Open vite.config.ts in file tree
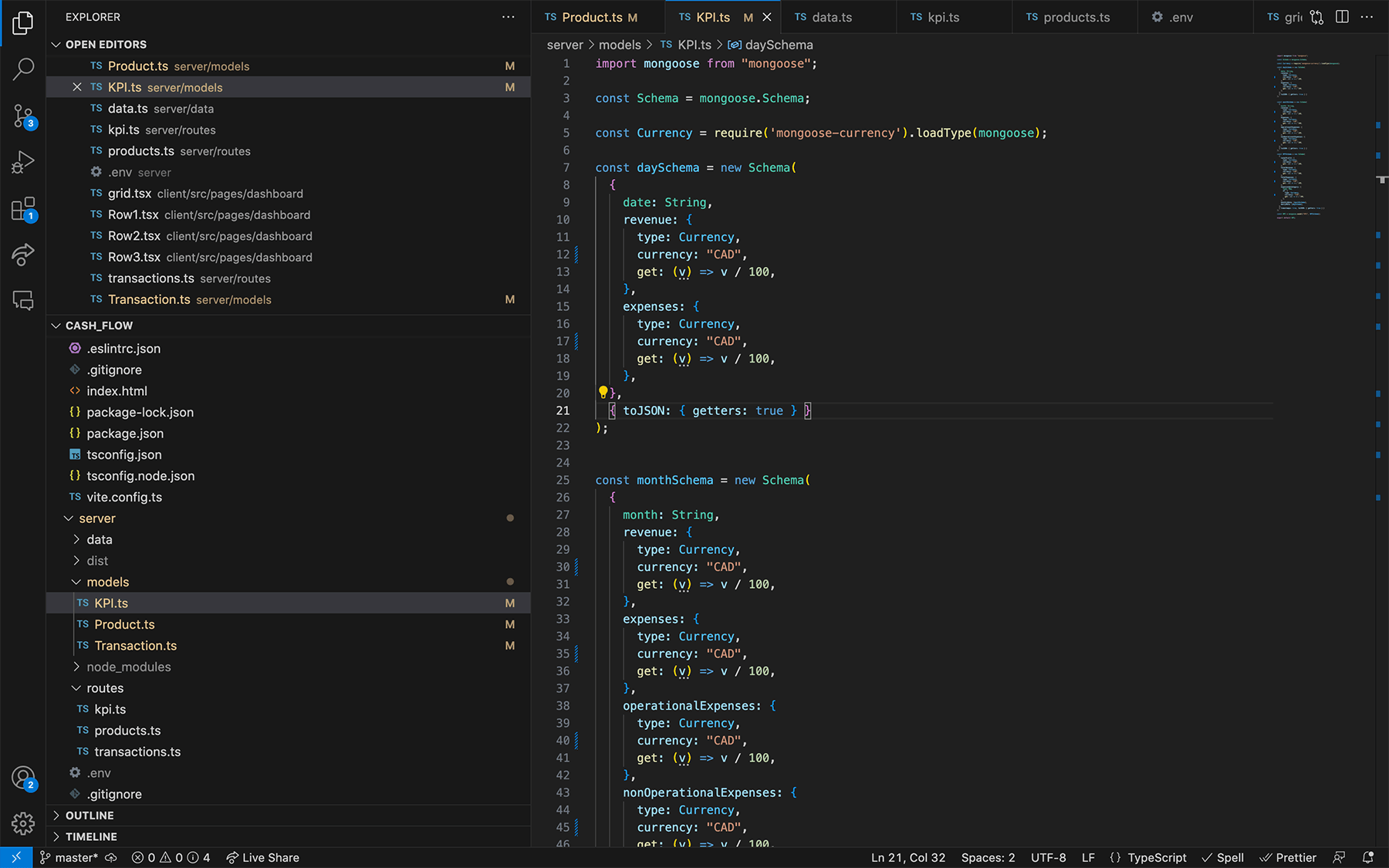This screenshot has height=868, width=1389. coord(289,497)
